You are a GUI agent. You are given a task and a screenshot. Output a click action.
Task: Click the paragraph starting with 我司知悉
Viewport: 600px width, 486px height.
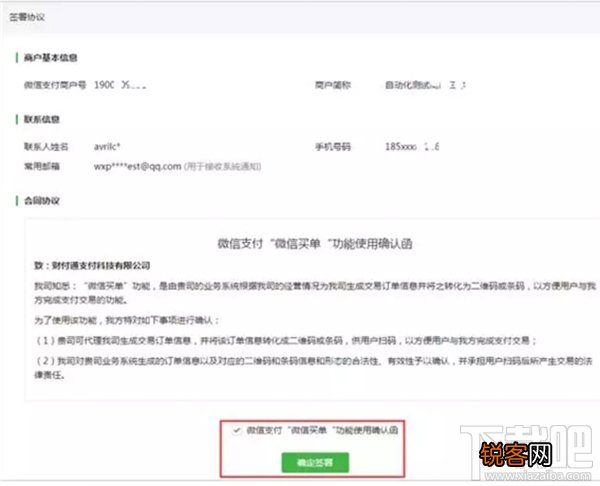[x=315, y=293]
